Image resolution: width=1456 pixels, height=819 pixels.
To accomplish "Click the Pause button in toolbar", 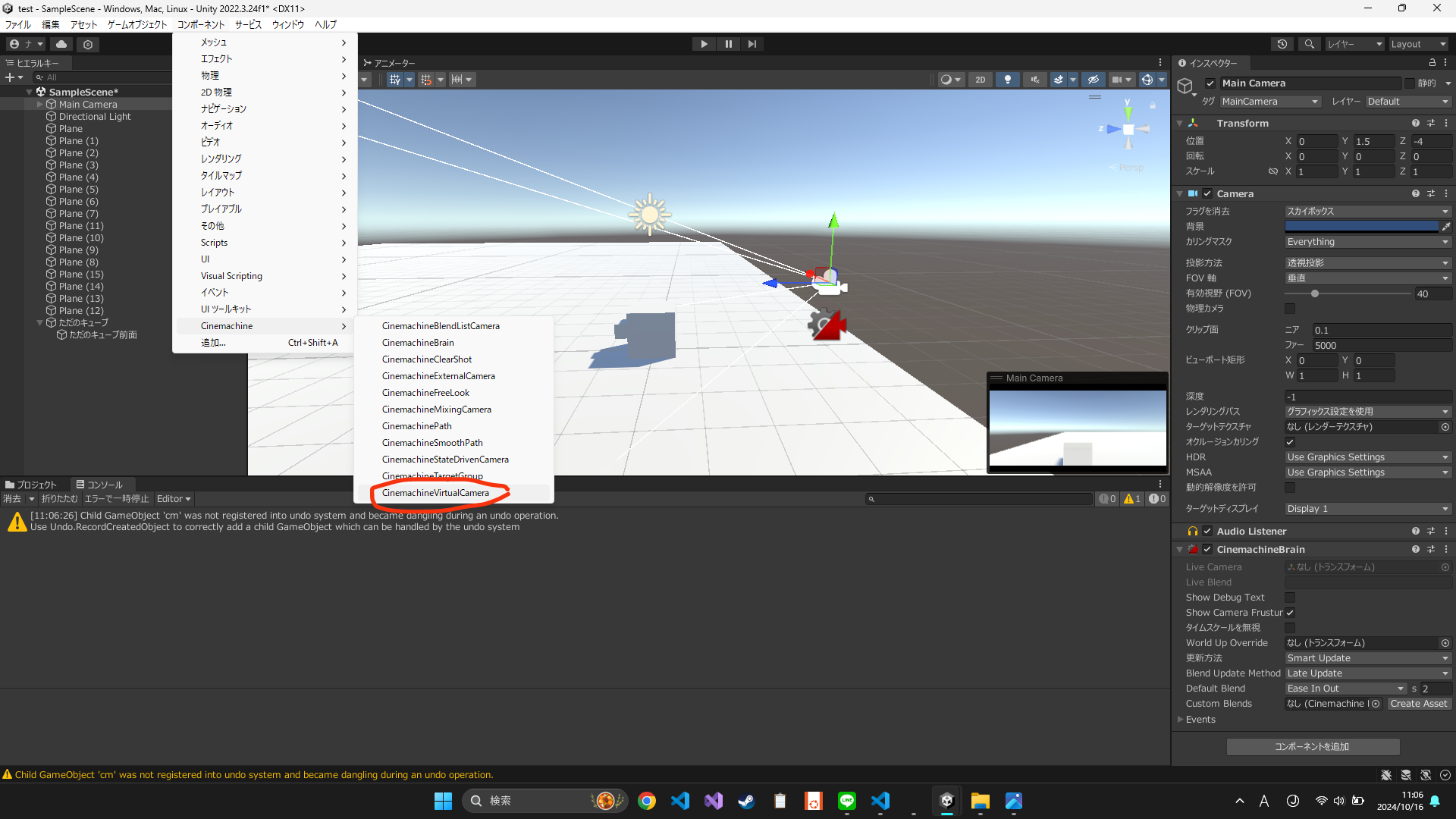I will pos(728,44).
